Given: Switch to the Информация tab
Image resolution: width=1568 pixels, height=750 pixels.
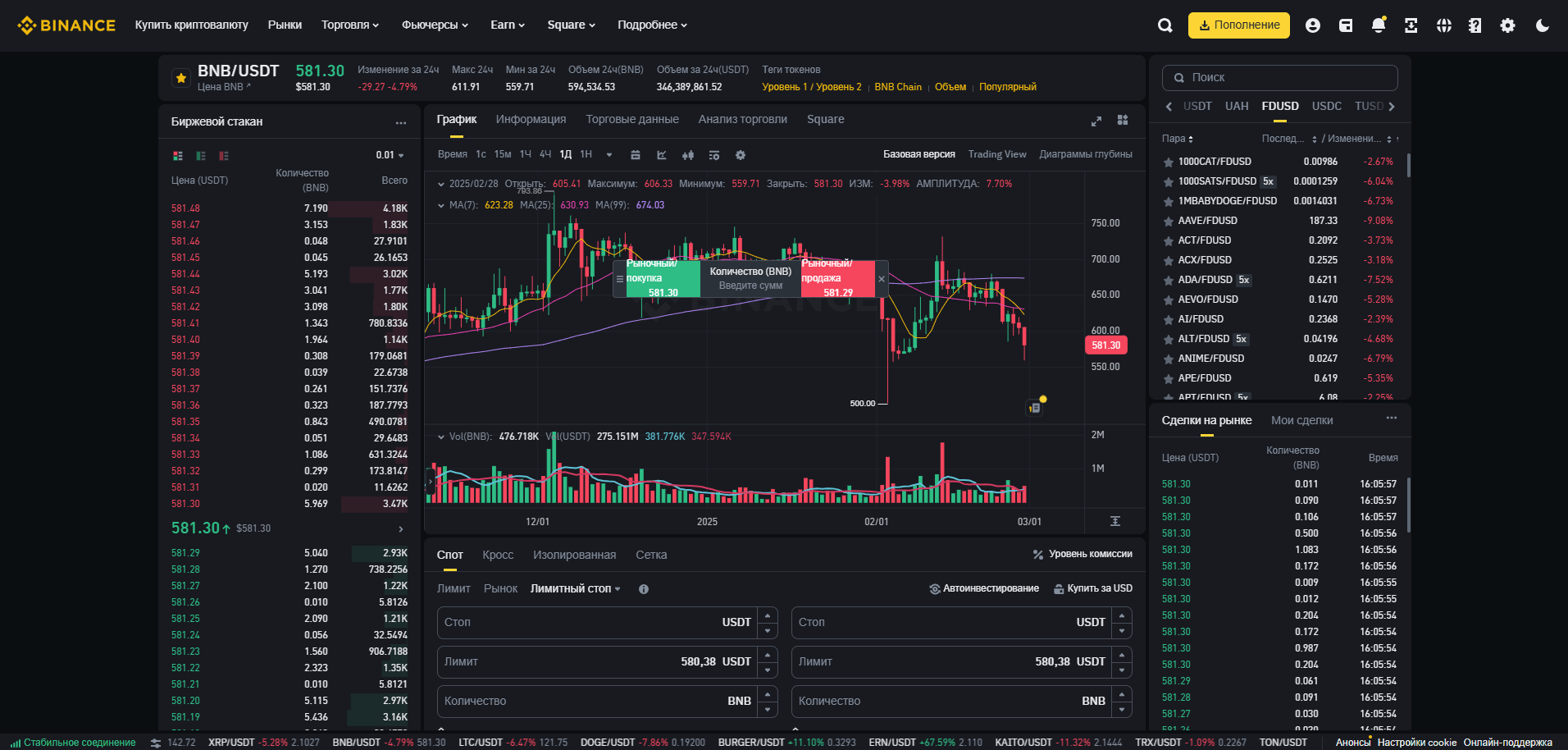Looking at the screenshot, I should coord(531,120).
